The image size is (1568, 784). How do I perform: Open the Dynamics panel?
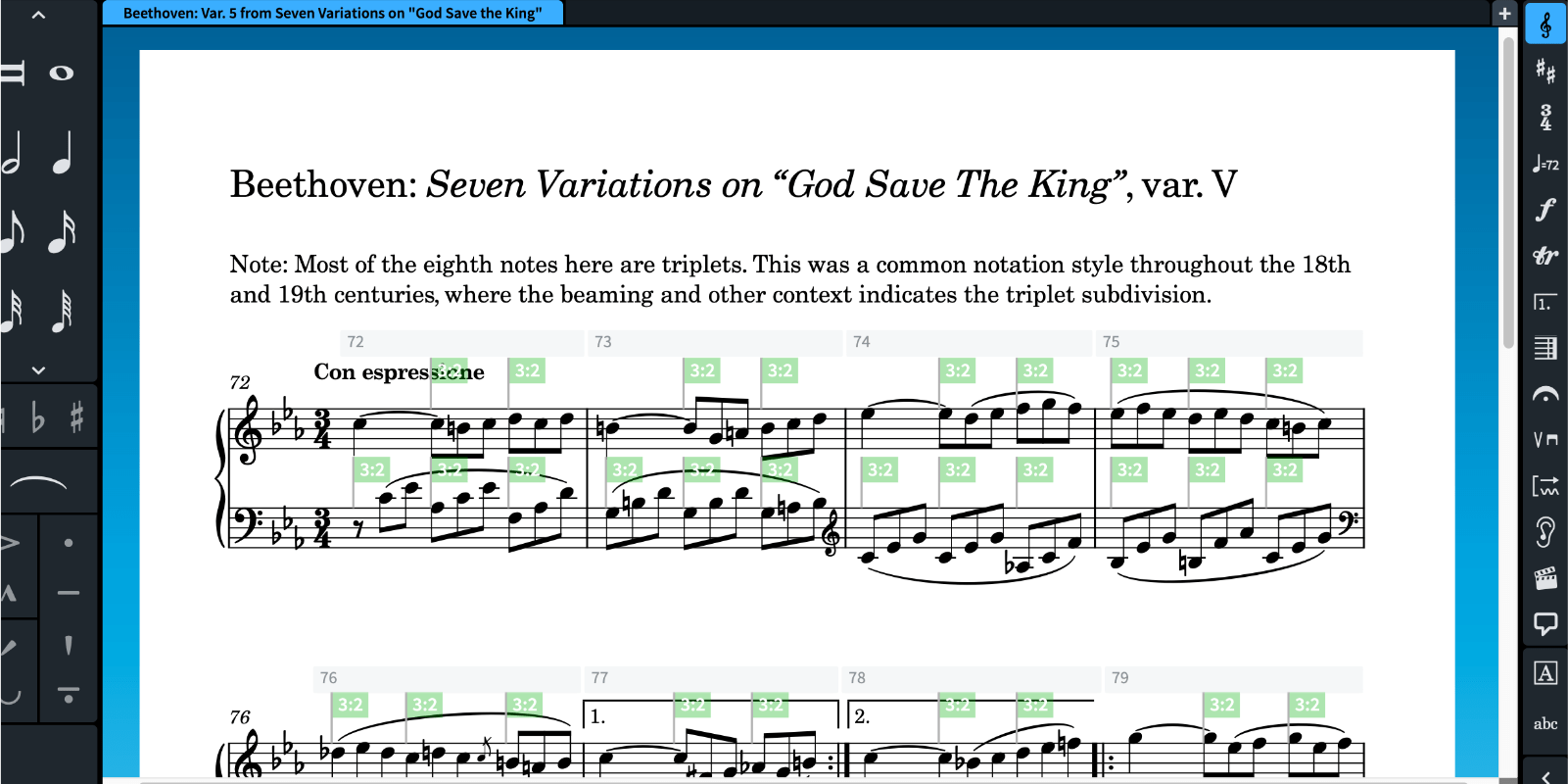click(1545, 210)
